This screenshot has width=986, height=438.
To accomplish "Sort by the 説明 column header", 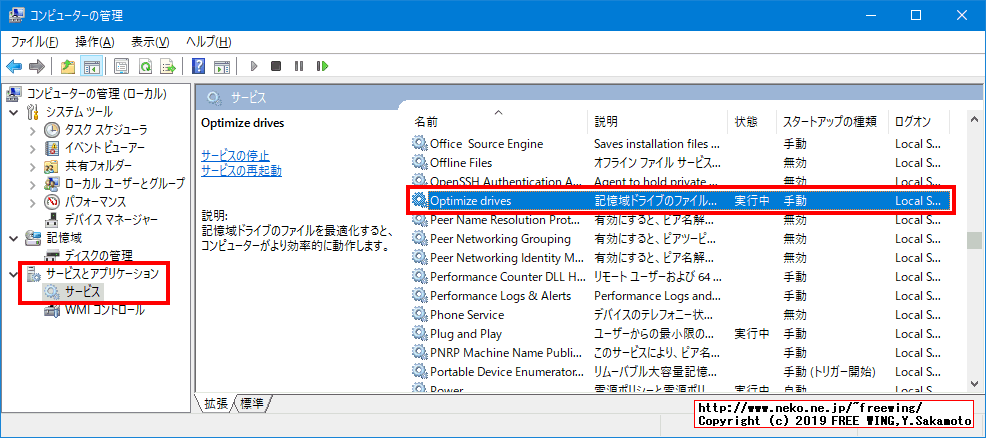I will (658, 121).
